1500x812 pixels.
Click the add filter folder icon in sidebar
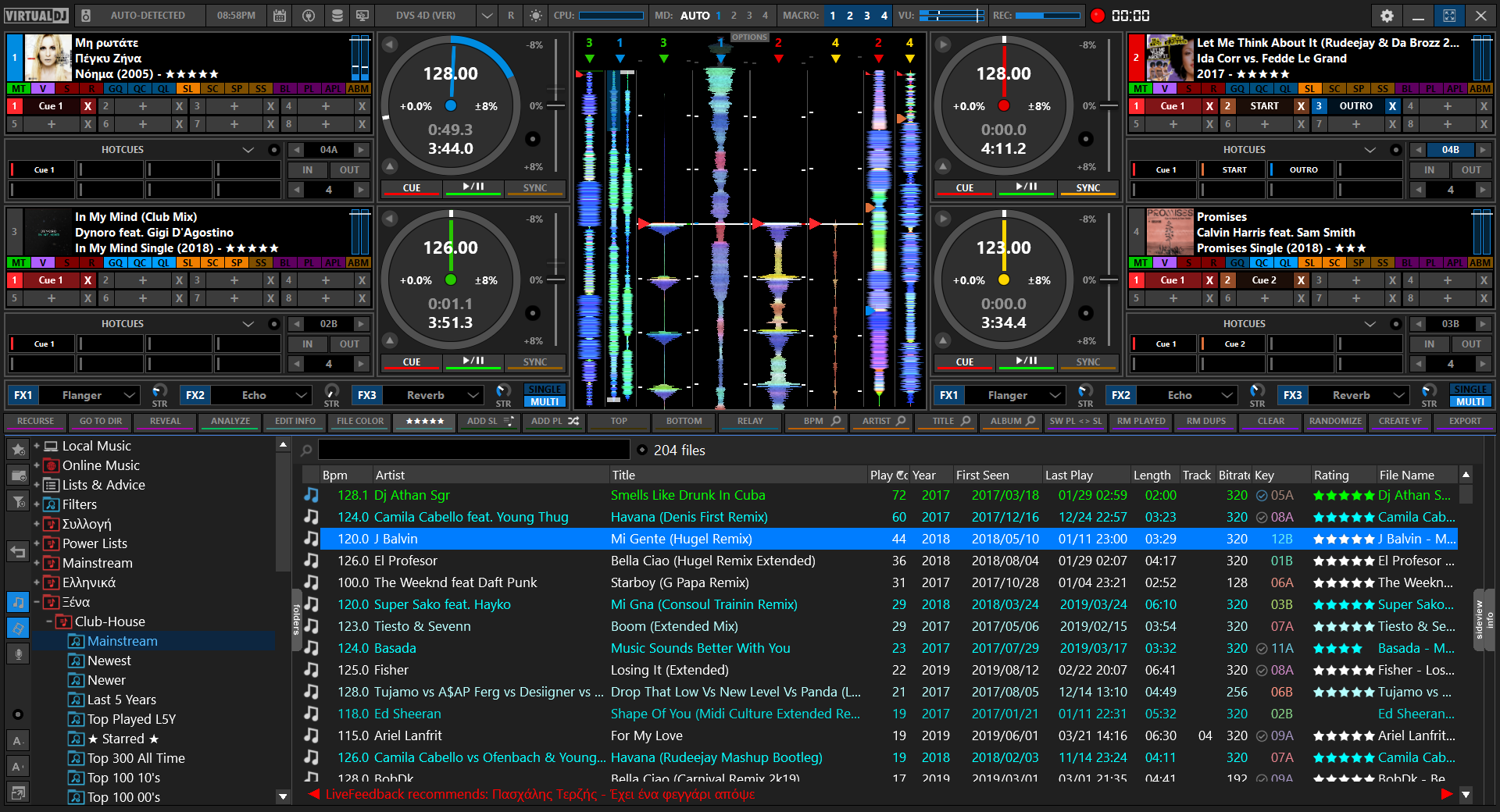18,500
